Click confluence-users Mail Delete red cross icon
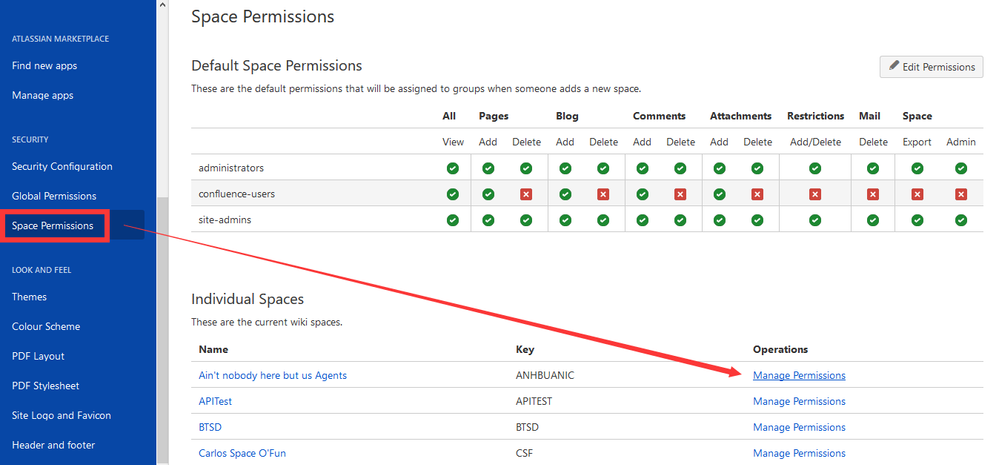Screen dimensions: 999x465 tap(873, 194)
